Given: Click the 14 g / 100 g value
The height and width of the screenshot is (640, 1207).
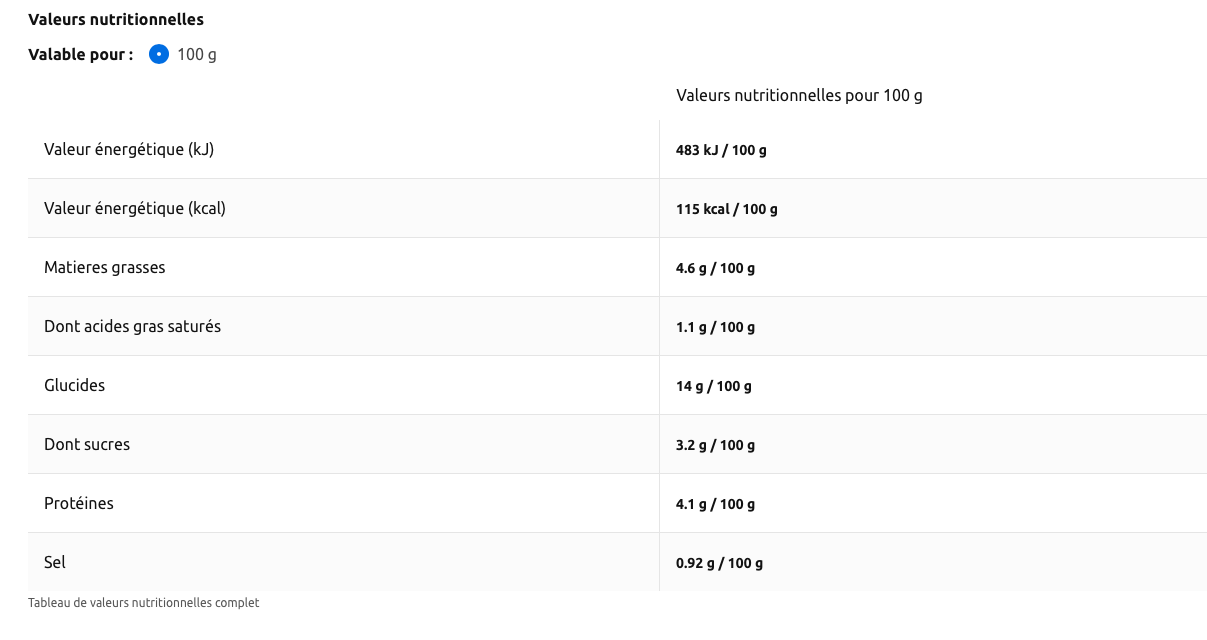Looking at the screenshot, I should click(713, 386).
